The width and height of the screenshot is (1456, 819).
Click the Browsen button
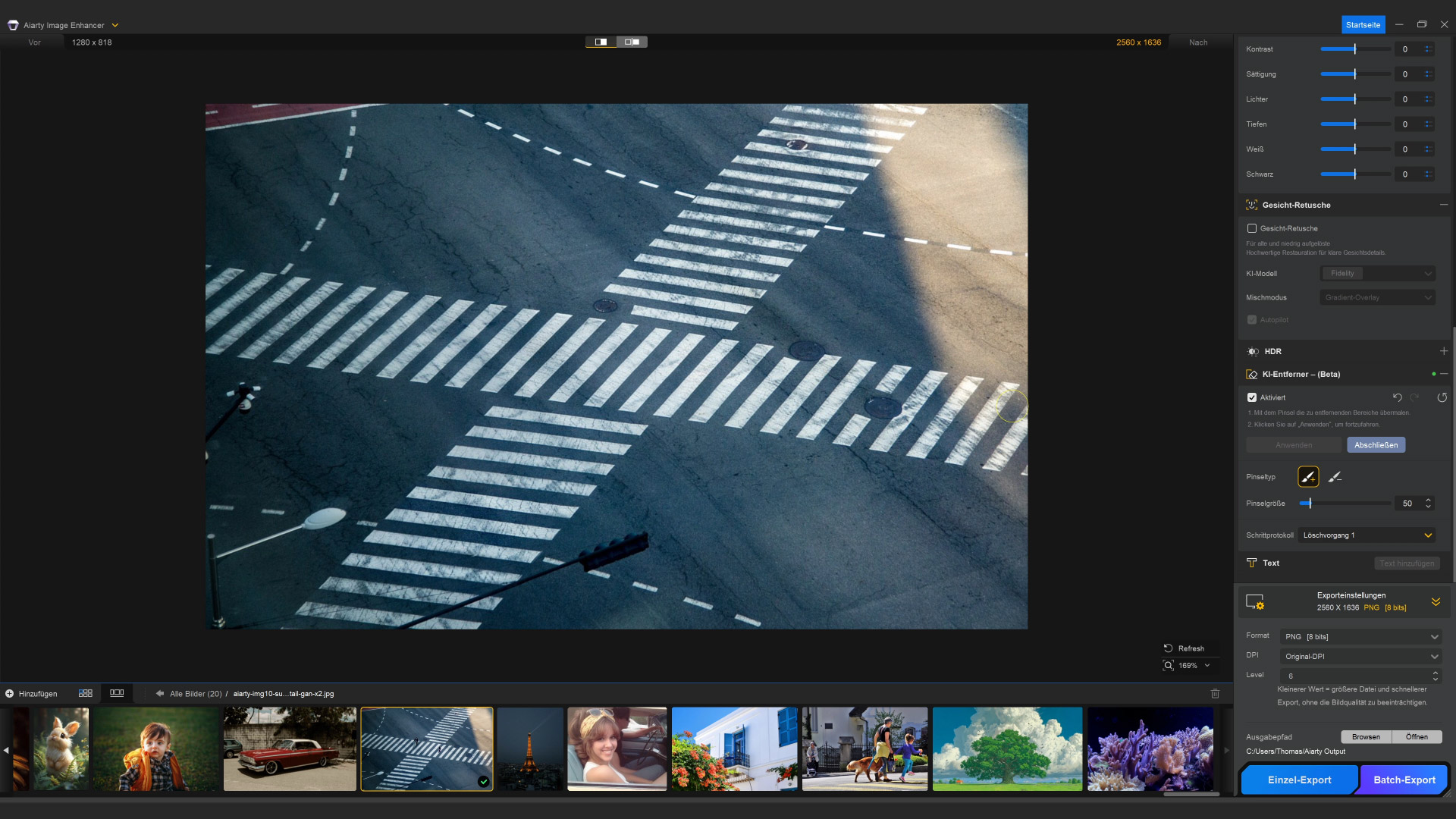pos(1366,737)
